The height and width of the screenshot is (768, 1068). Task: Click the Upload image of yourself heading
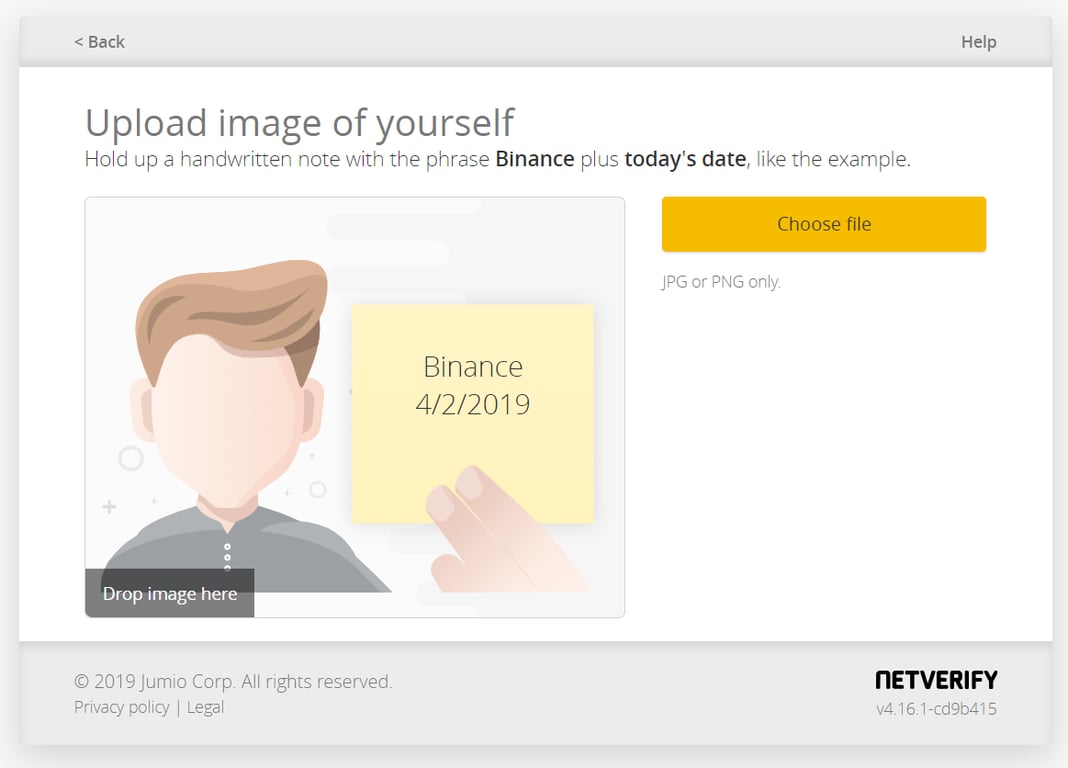pos(300,123)
